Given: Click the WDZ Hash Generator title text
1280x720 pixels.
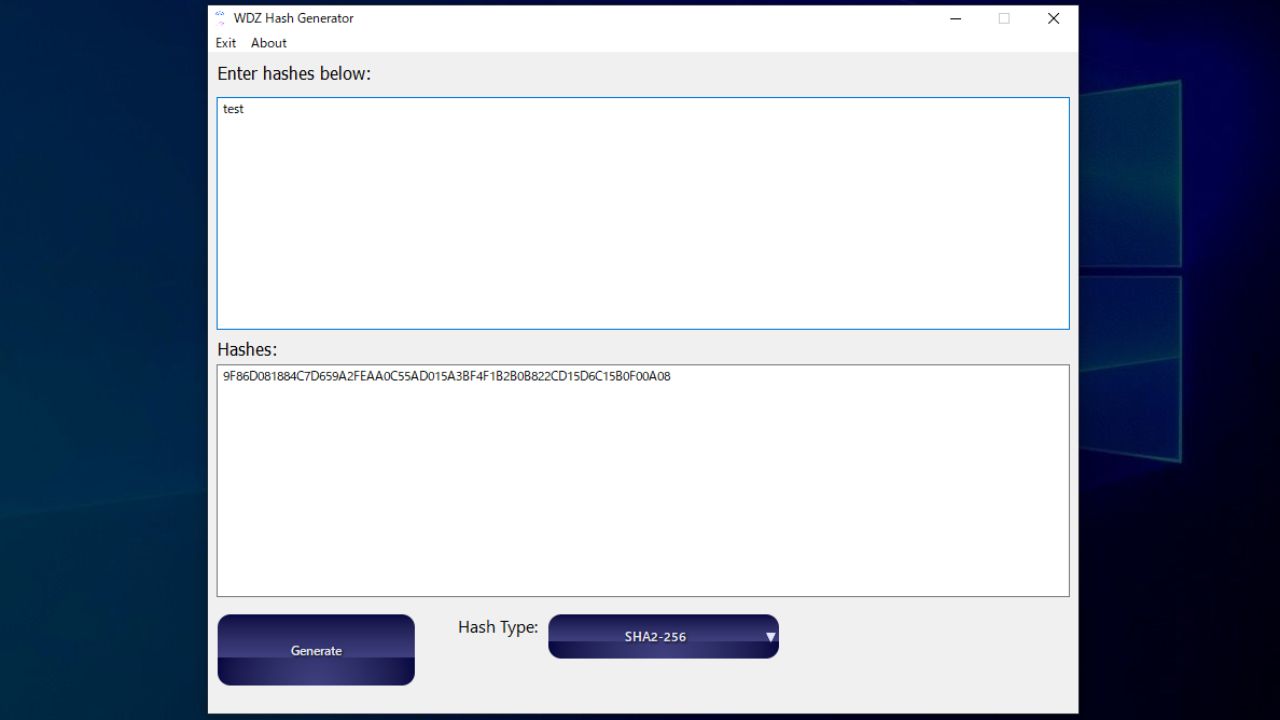Looking at the screenshot, I should (x=294, y=18).
